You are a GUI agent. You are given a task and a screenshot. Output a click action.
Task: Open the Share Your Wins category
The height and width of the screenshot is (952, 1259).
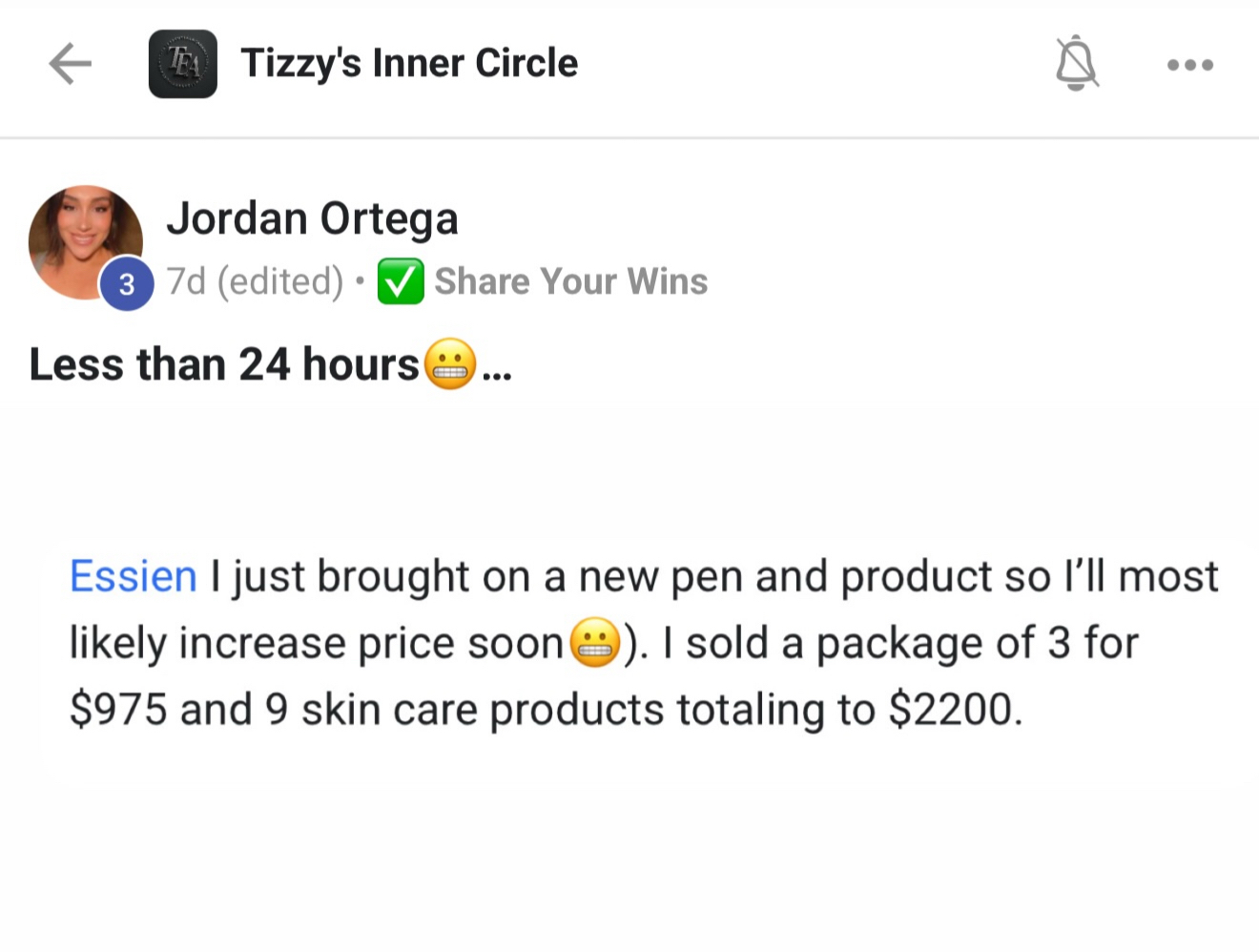pos(570,281)
